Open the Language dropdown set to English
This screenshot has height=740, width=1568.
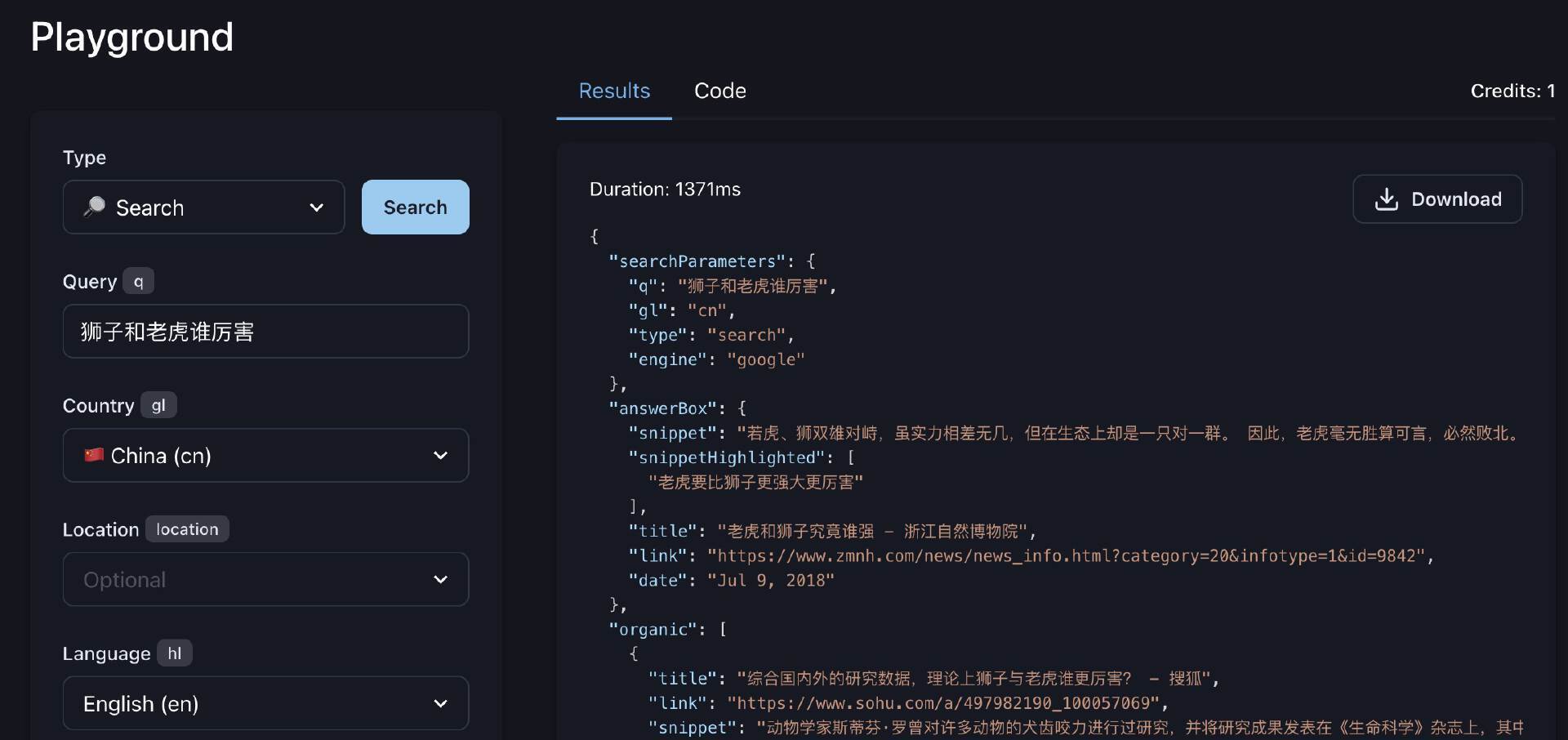pos(265,703)
